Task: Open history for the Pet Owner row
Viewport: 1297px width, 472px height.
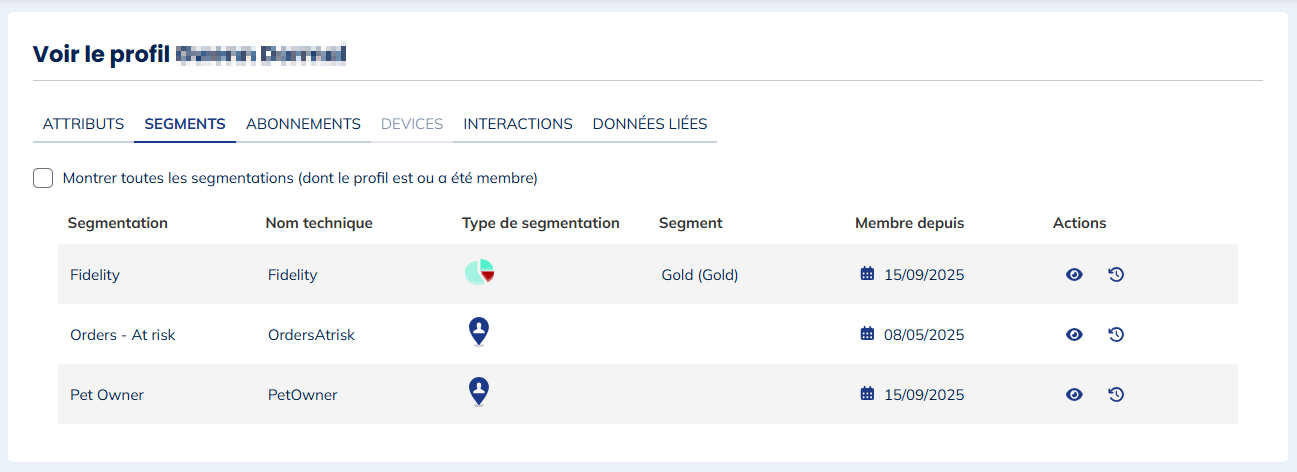Action: [x=1116, y=394]
